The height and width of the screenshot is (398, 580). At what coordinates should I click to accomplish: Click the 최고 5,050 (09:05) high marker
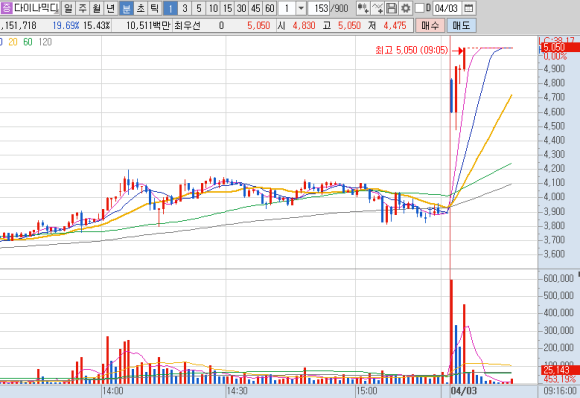[412, 50]
